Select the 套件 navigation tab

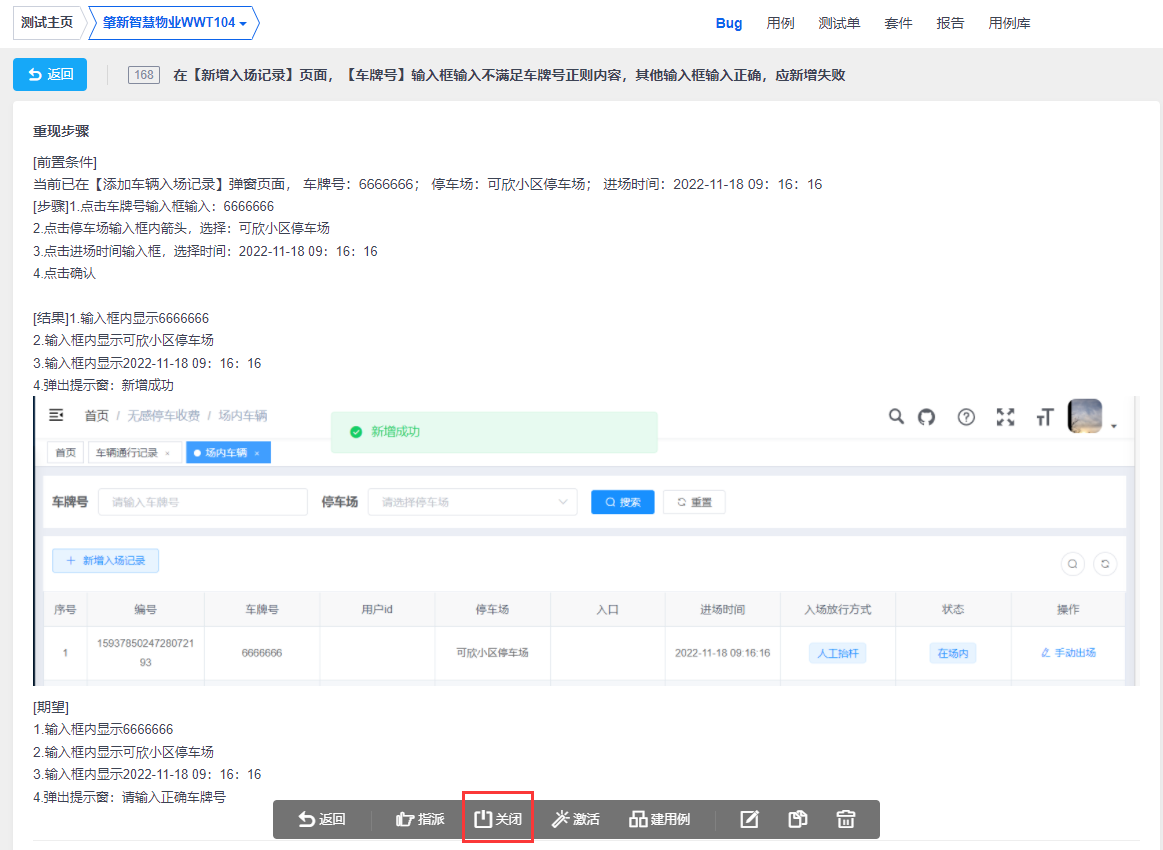[898, 23]
